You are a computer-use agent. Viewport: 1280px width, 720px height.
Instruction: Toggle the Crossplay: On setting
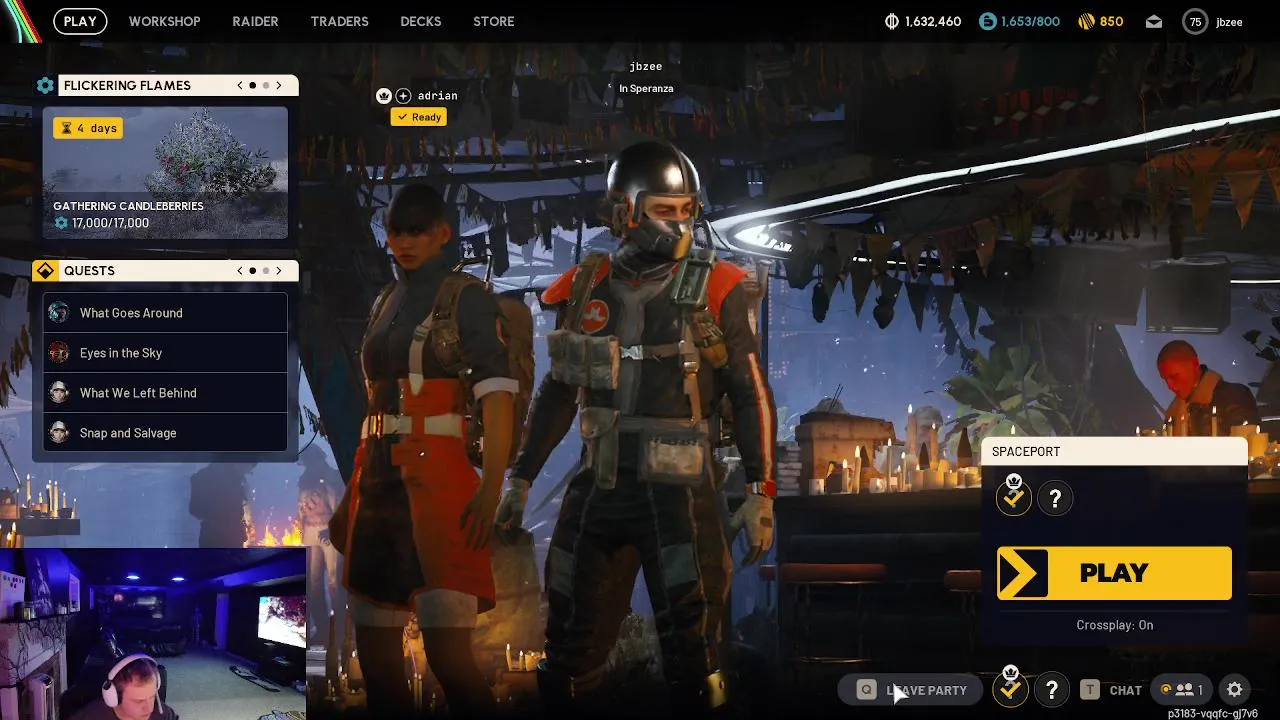point(1114,625)
